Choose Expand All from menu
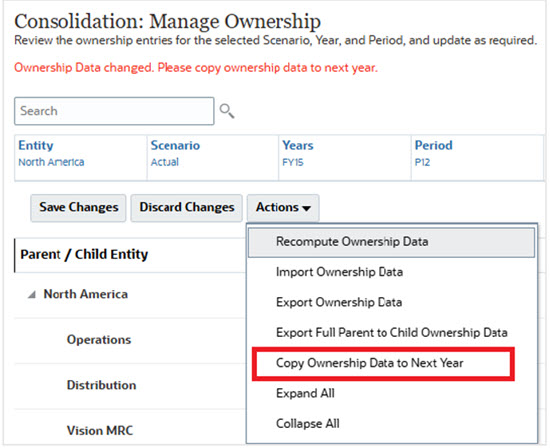Viewport: 550px width, 448px height. pyautogui.click(x=391, y=394)
